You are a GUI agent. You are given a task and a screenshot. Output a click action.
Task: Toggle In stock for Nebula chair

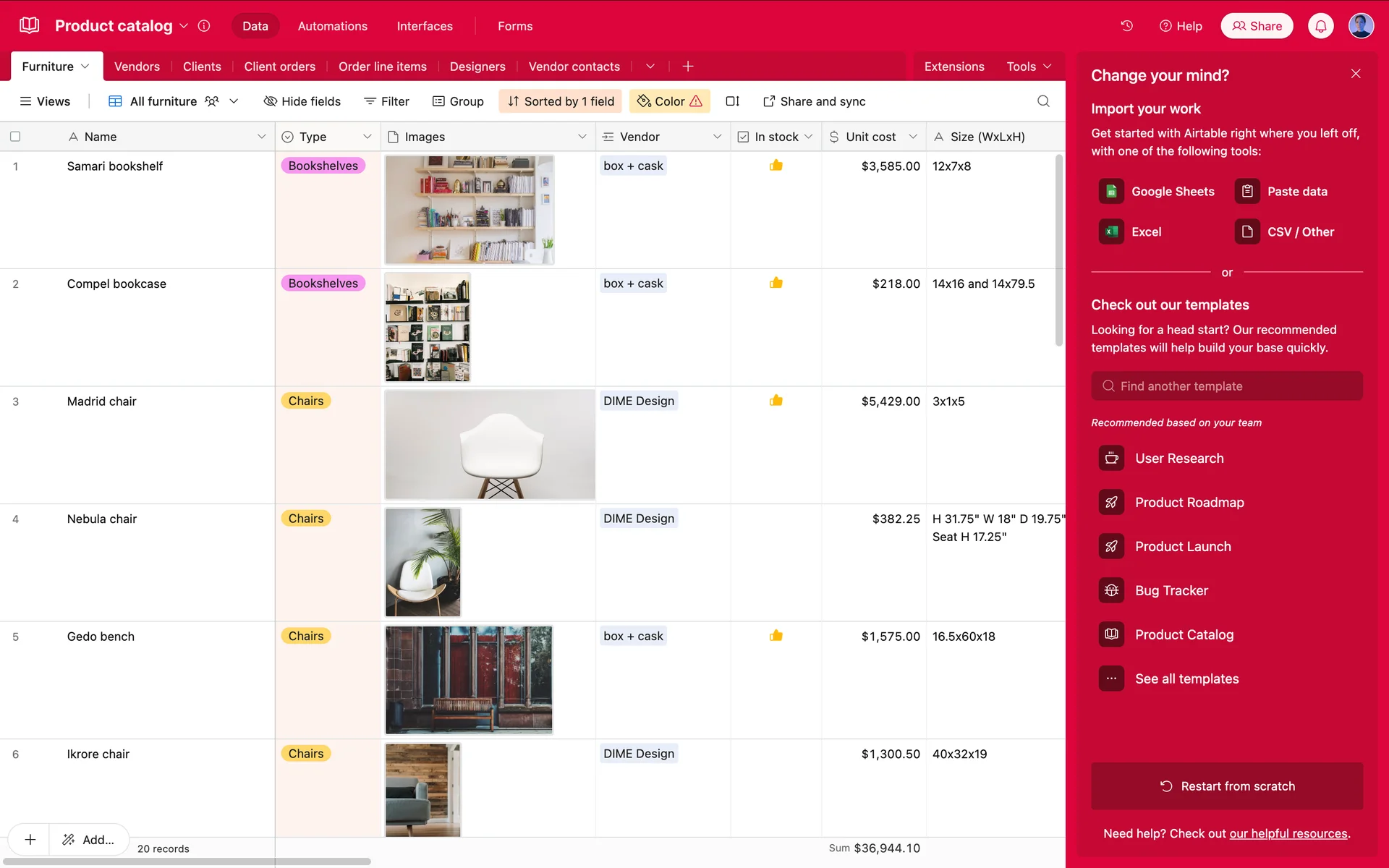click(776, 519)
